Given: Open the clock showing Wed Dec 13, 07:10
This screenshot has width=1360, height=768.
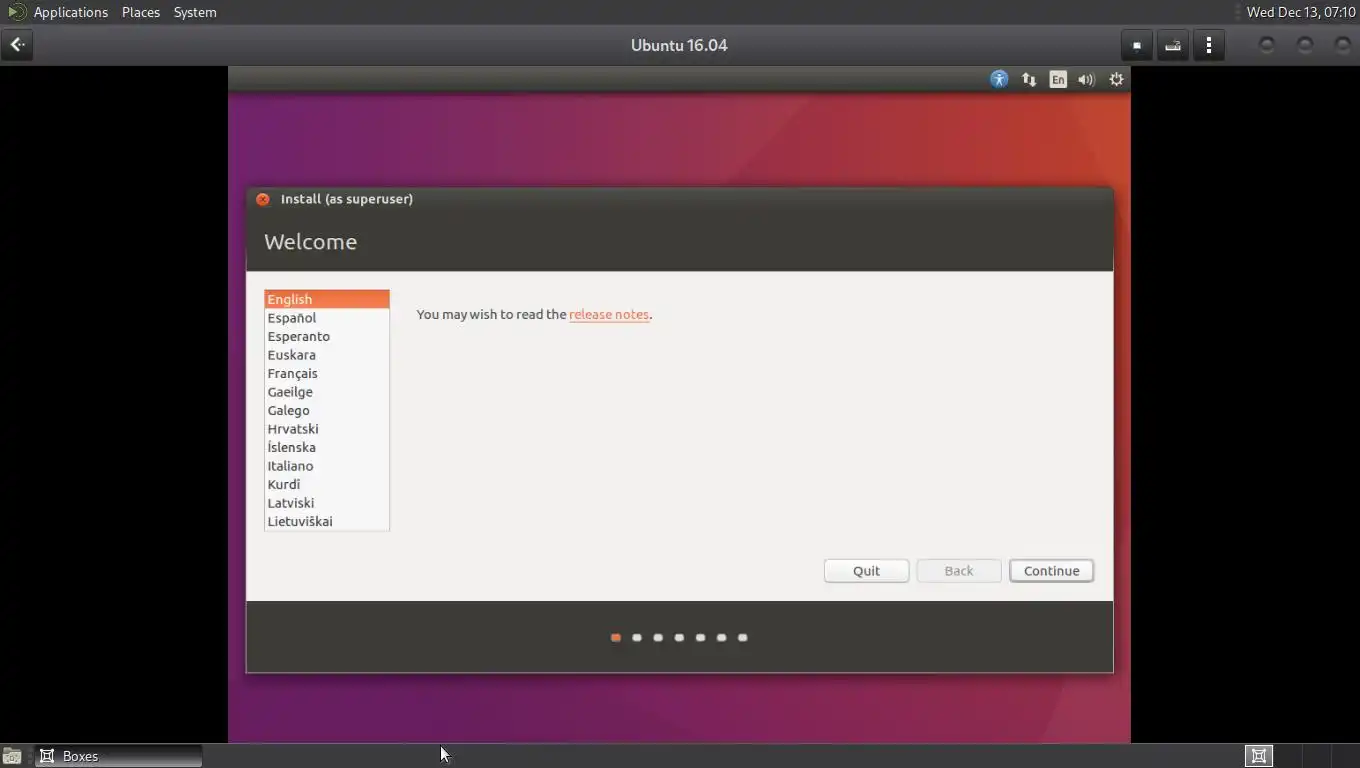Looking at the screenshot, I should pos(1300,12).
